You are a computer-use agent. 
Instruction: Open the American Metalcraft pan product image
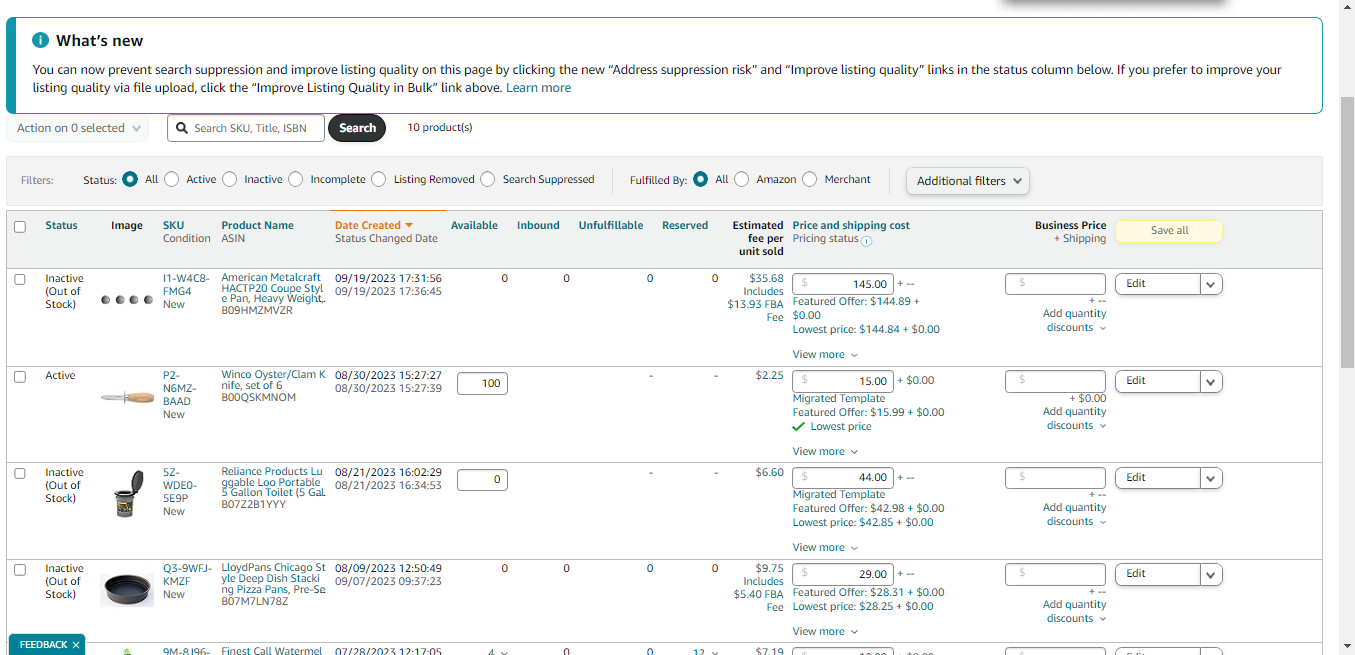coord(127,299)
